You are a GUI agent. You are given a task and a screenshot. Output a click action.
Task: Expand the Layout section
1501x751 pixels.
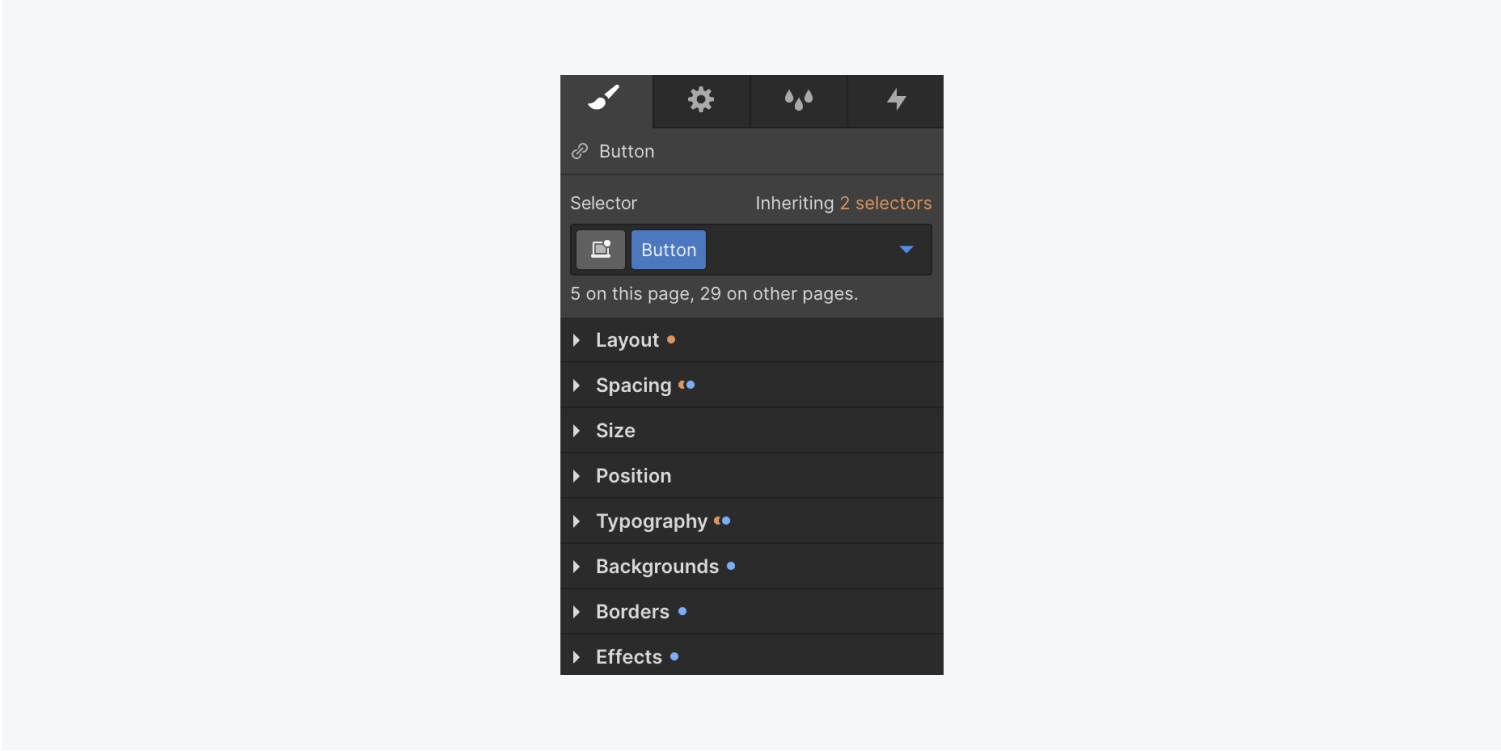(752, 340)
